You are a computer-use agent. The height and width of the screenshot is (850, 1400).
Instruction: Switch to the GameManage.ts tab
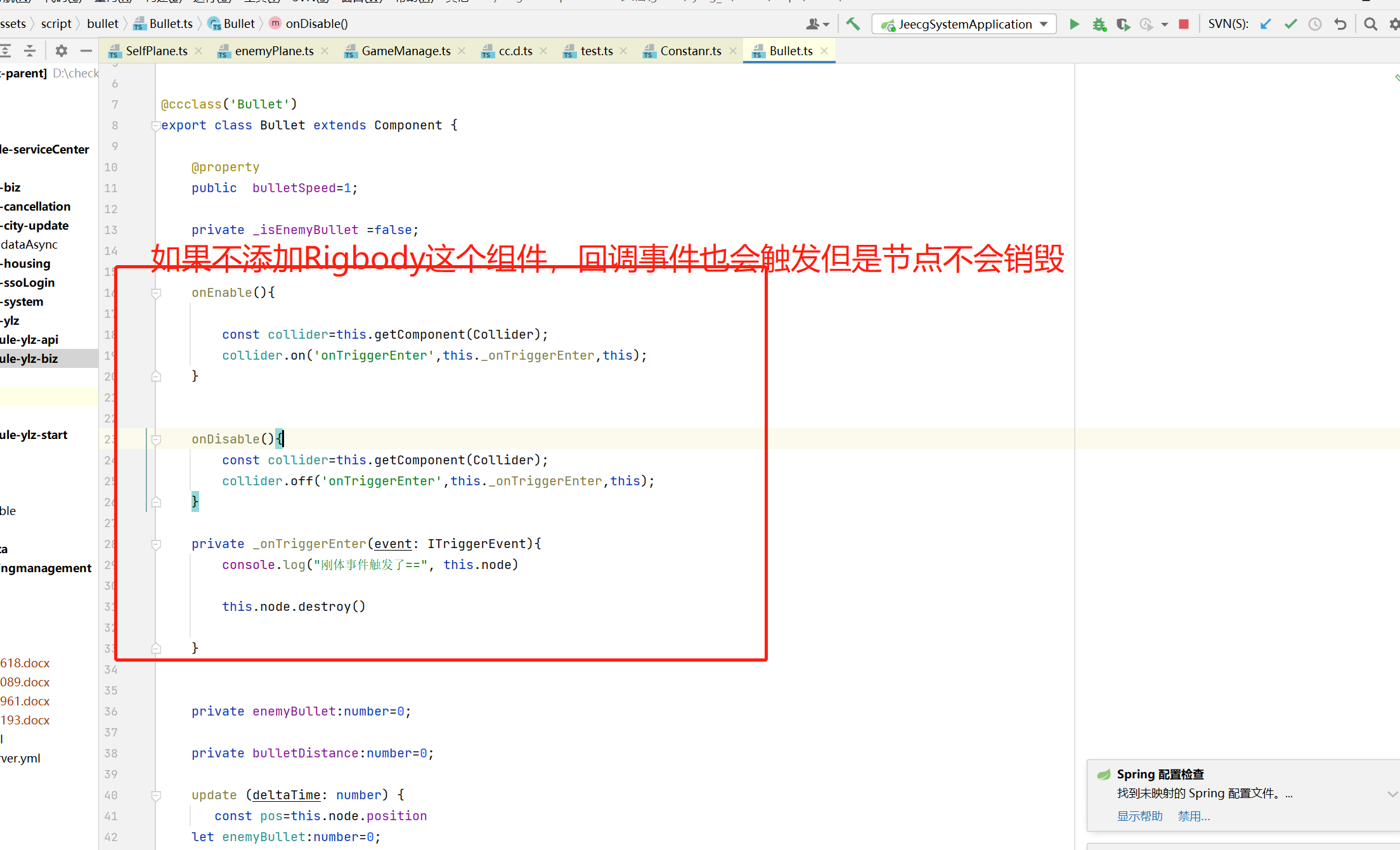405,51
